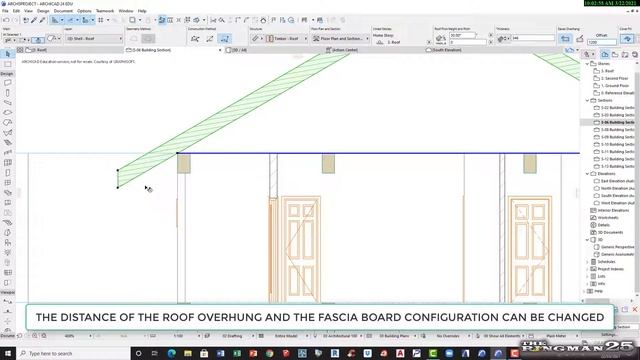Open the Project Map icon in Navigator

coord(605,54)
